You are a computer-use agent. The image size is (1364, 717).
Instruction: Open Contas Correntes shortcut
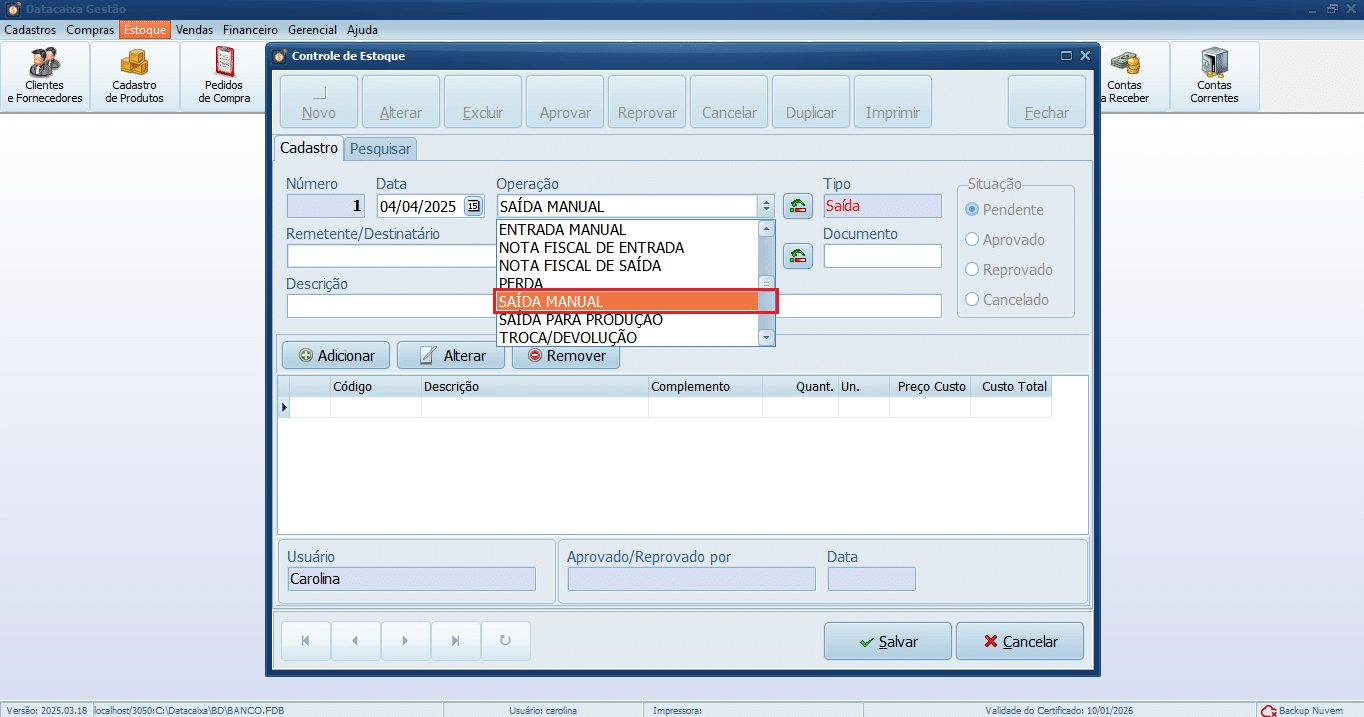[x=1213, y=75]
